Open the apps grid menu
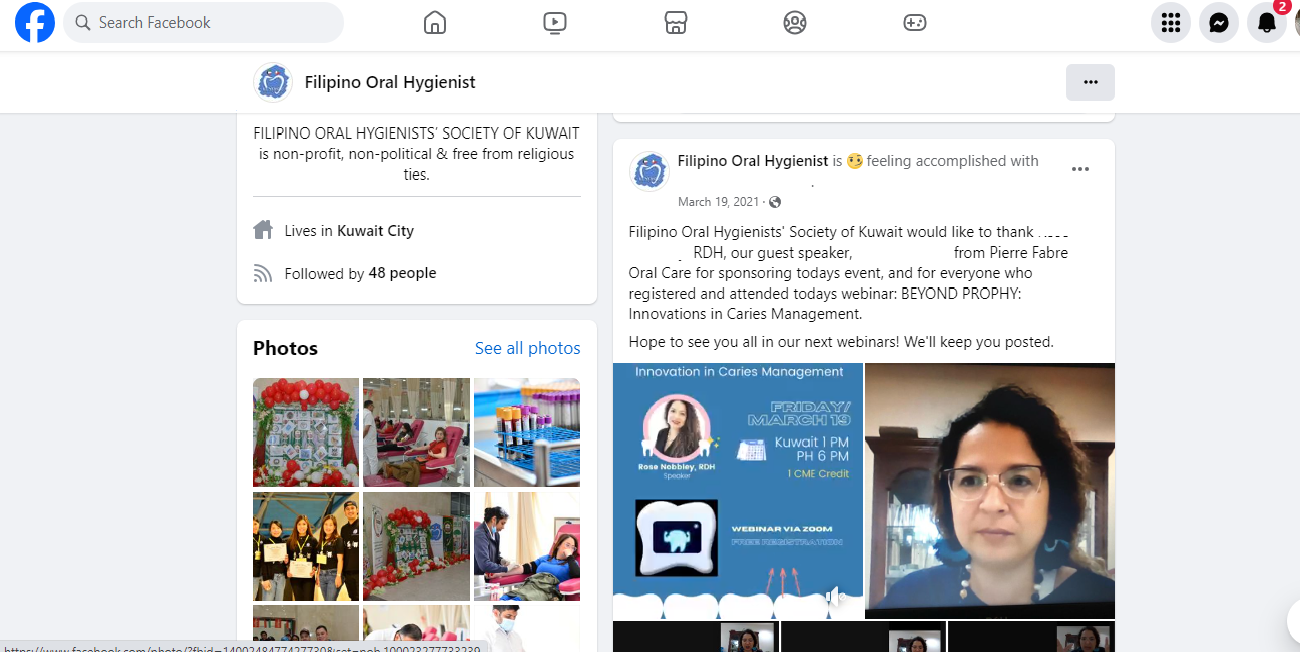 1171,22
